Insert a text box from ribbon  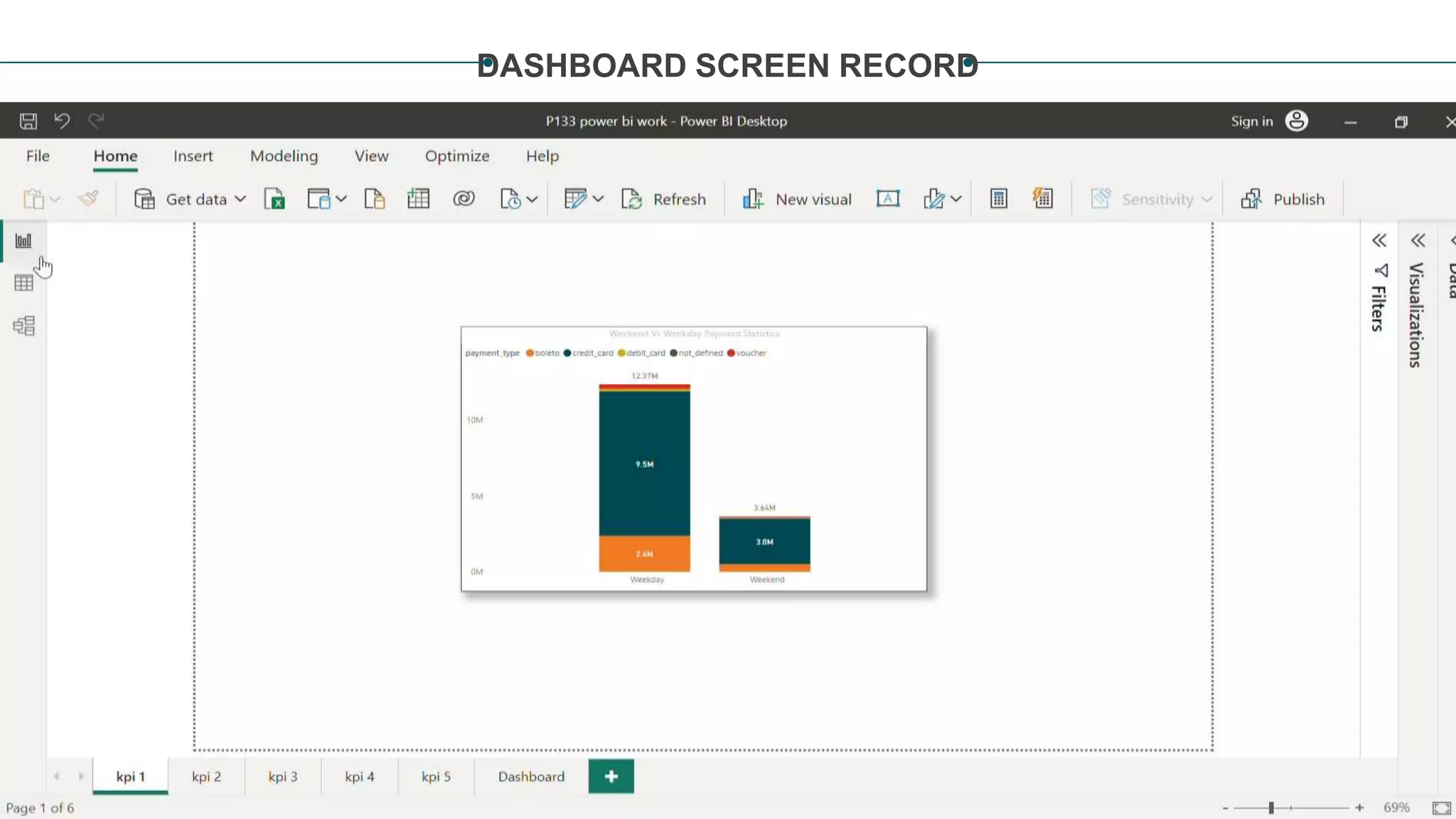(887, 199)
